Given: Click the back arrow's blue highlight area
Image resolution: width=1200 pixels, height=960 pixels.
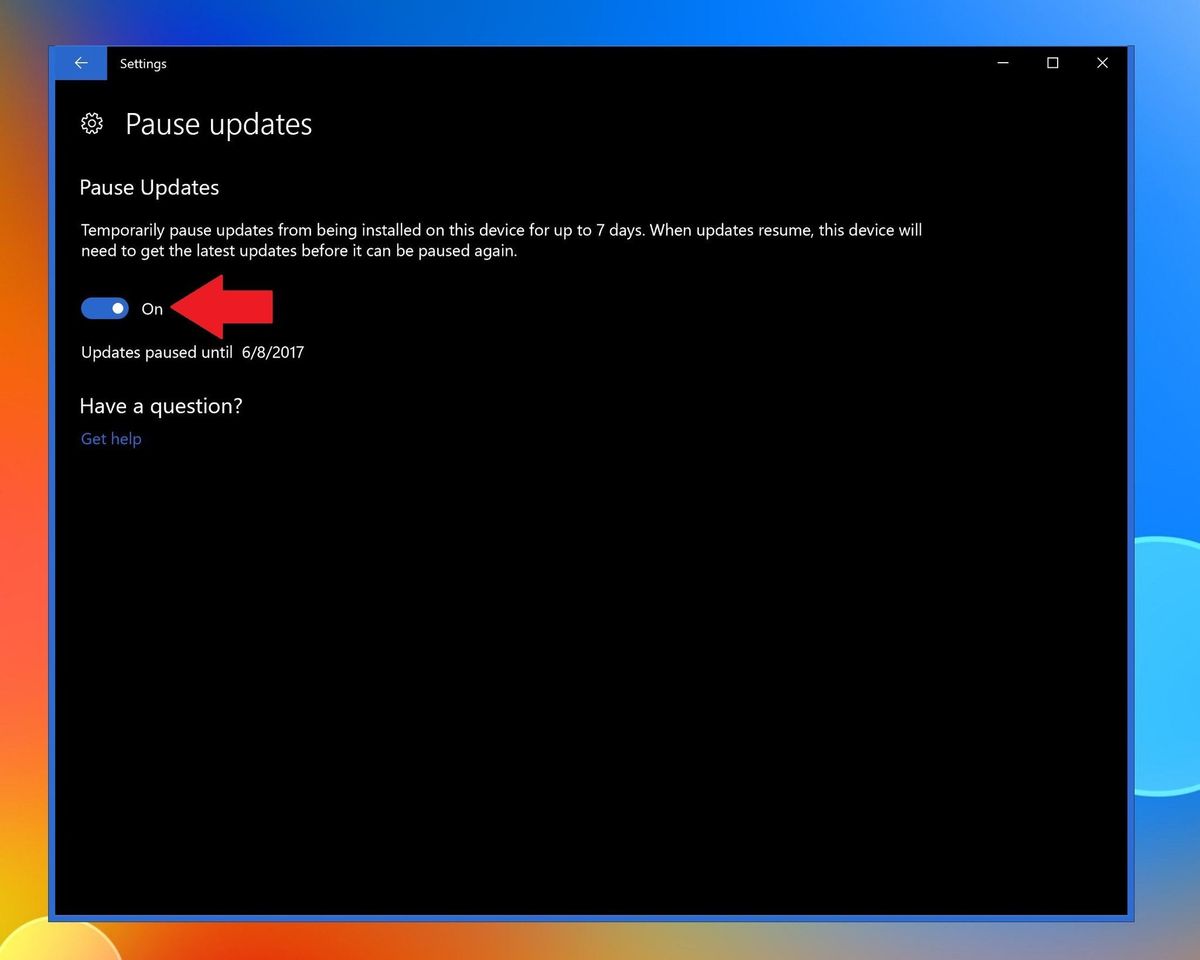Looking at the screenshot, I should point(80,62).
